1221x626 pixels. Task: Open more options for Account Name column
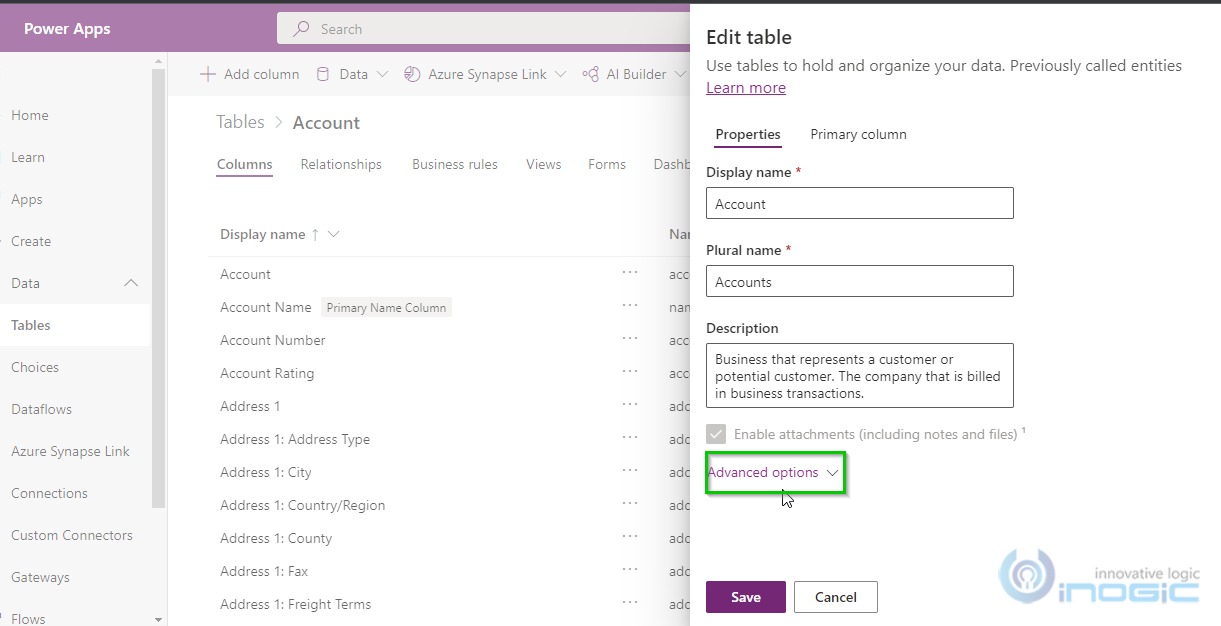pyautogui.click(x=629, y=305)
